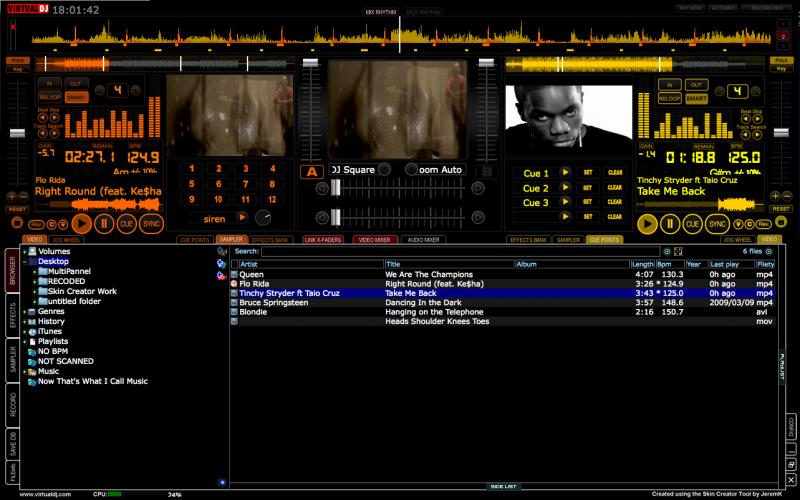The image size is (800, 500).
Task: Click pitch minus button on right deck
Action: pyautogui.click(x=787, y=196)
